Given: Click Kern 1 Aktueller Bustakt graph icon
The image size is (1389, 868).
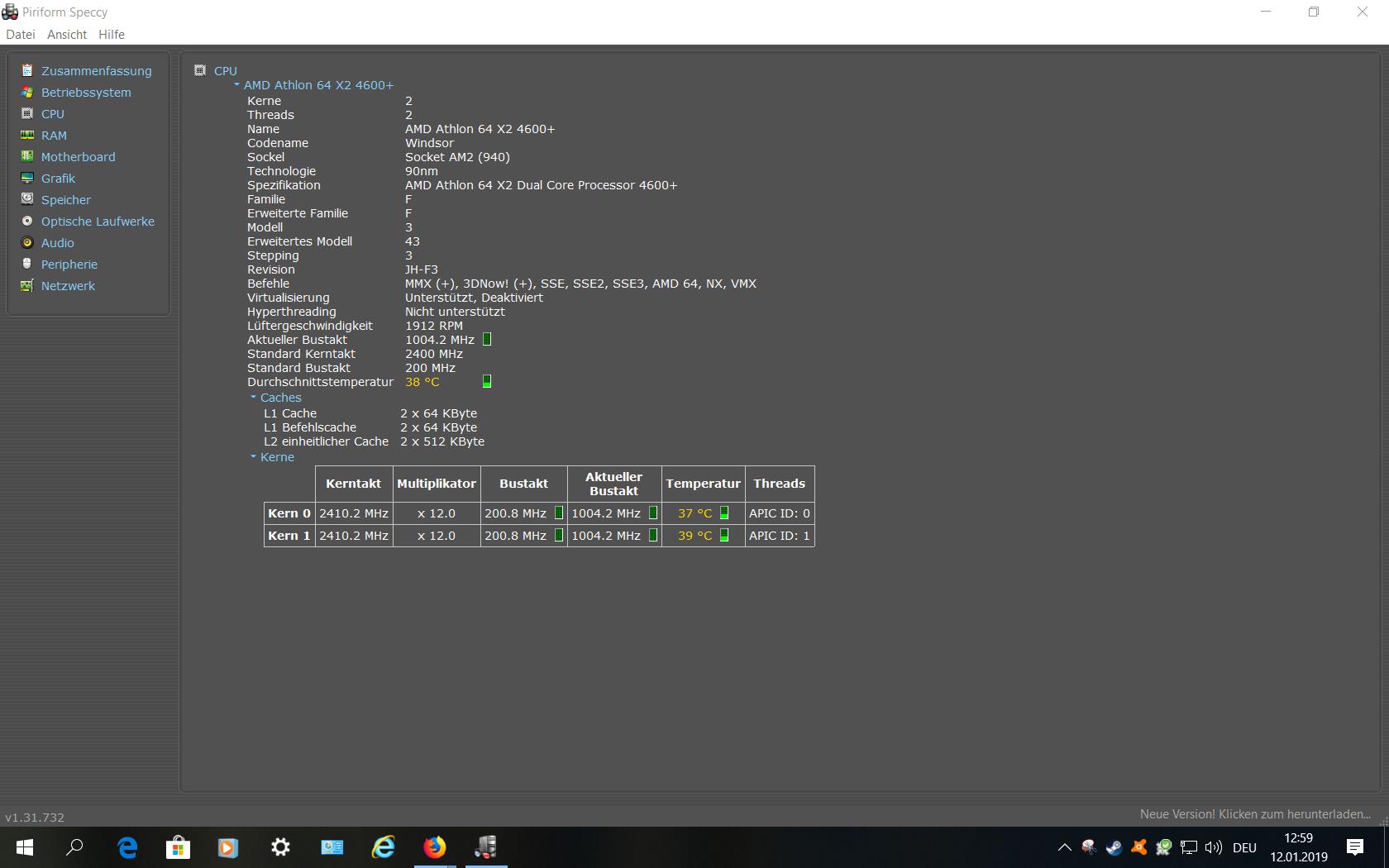Looking at the screenshot, I should coord(653,535).
